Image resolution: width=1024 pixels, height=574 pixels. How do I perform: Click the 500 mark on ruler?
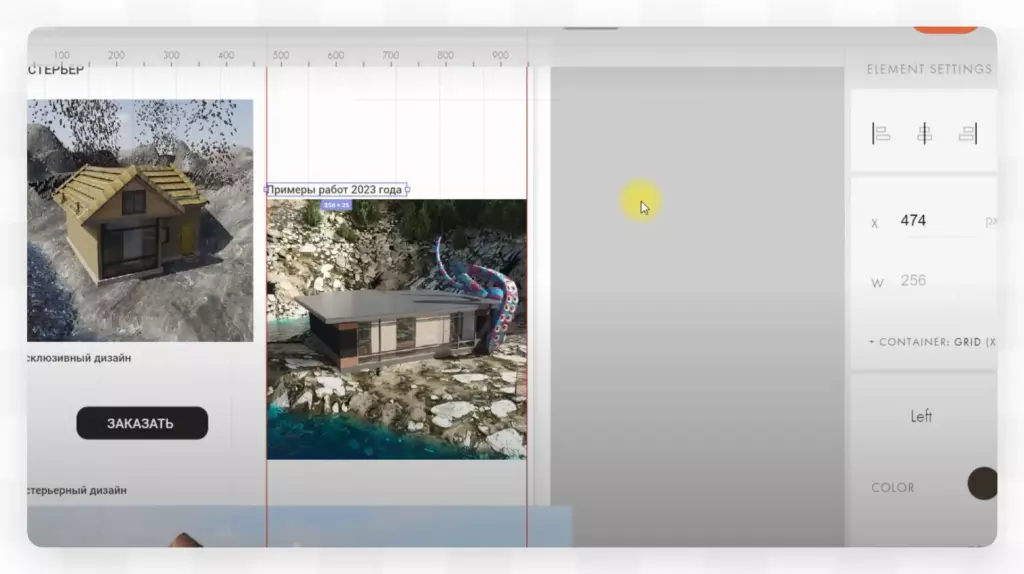click(x=281, y=56)
